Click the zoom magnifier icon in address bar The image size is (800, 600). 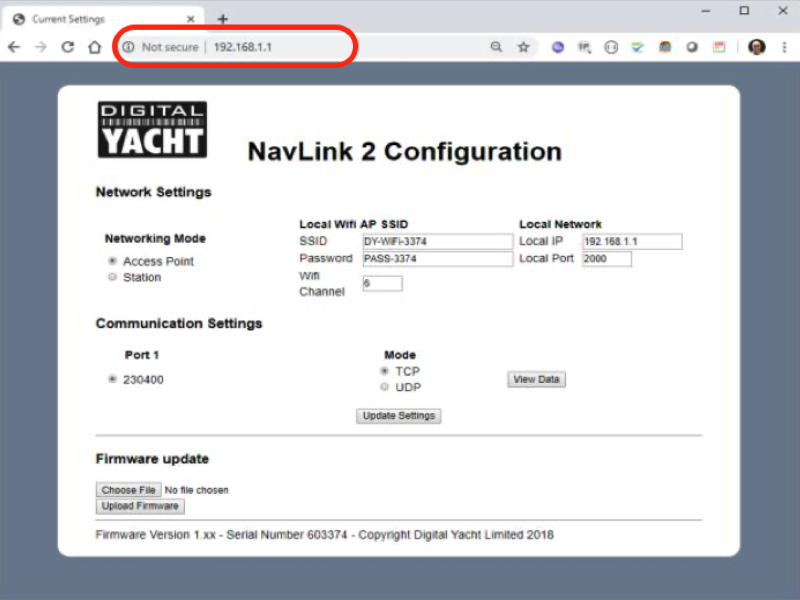(x=496, y=47)
